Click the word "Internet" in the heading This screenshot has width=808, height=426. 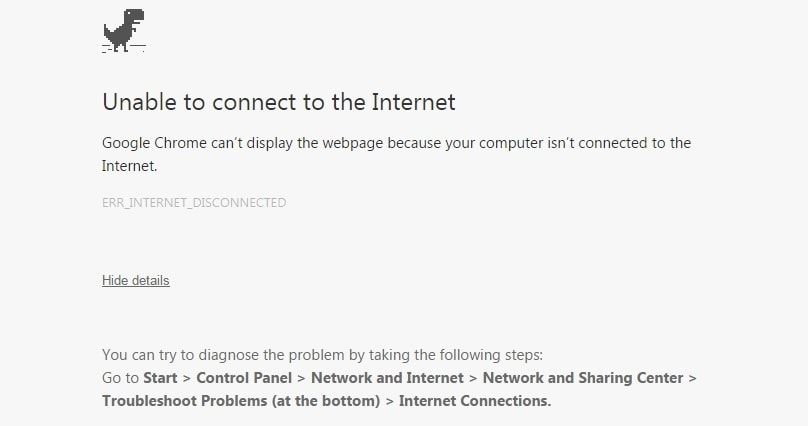[x=414, y=102]
